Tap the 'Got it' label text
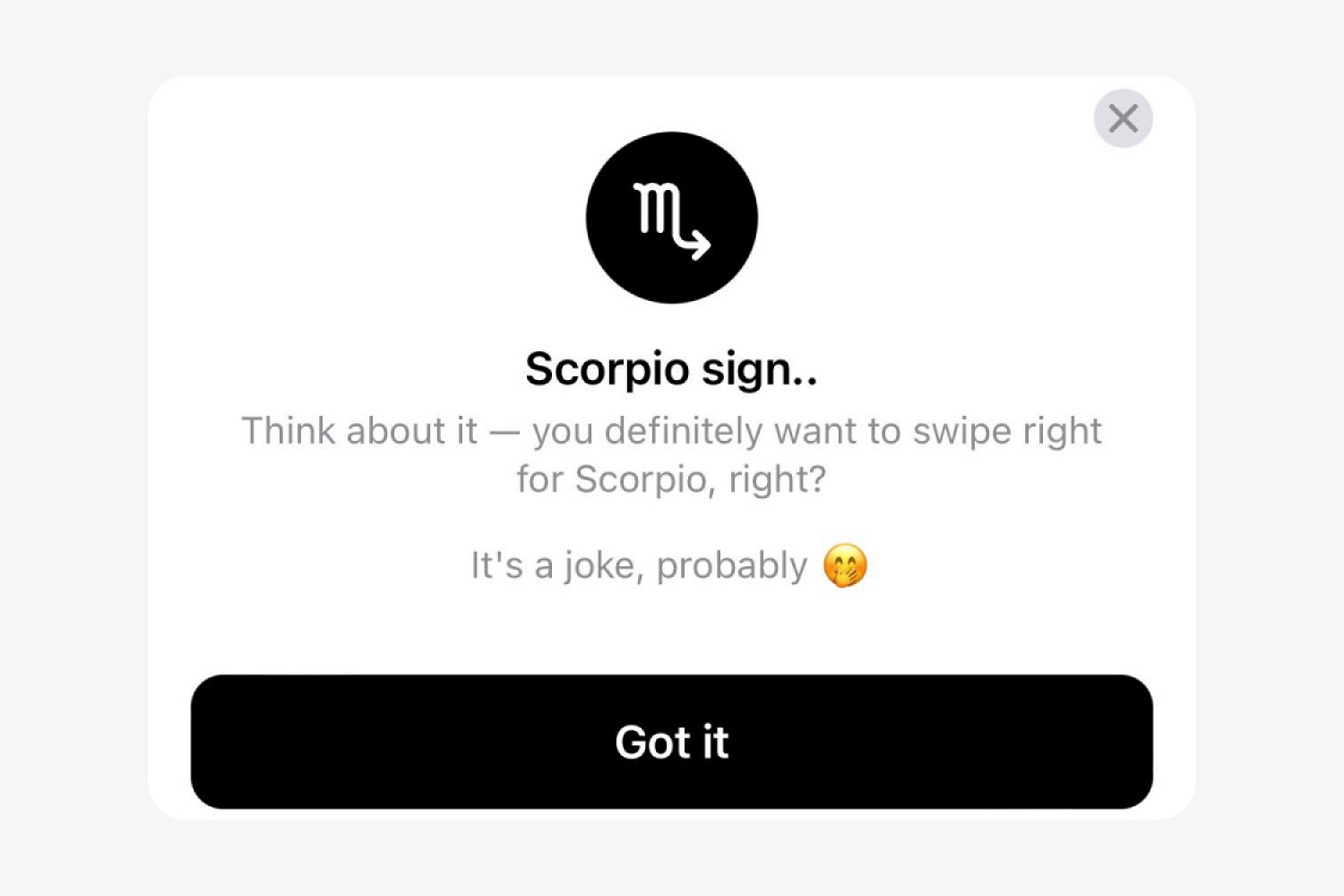Viewport: 1344px width, 896px height. click(672, 742)
